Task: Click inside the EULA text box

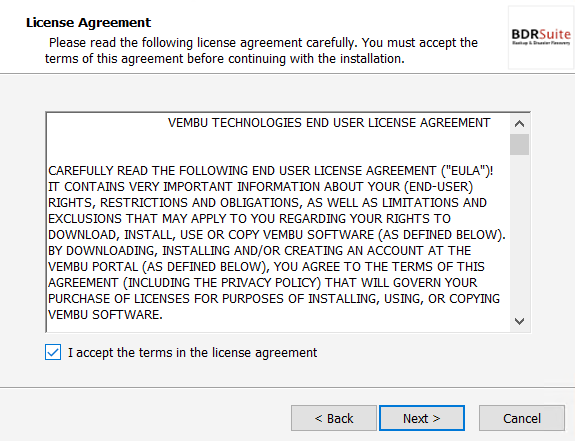Action: coord(278,223)
